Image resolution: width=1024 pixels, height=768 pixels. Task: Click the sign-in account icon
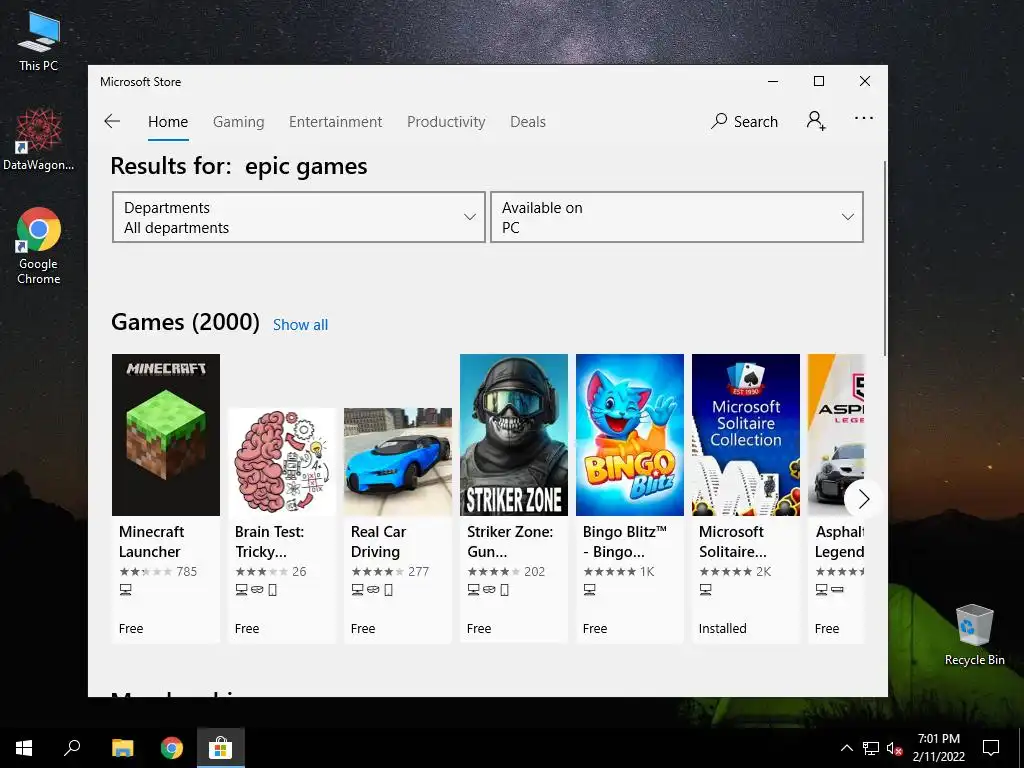(x=816, y=121)
